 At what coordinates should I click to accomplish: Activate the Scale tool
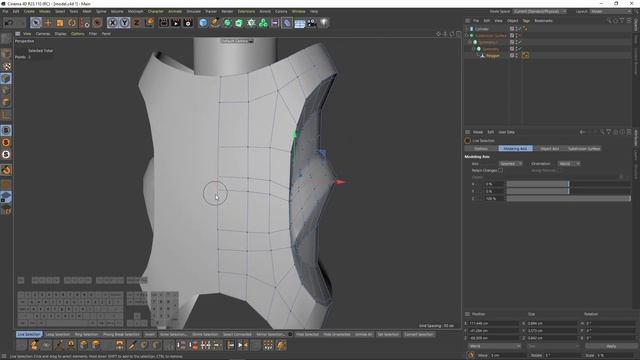pyautogui.click(x=60, y=23)
